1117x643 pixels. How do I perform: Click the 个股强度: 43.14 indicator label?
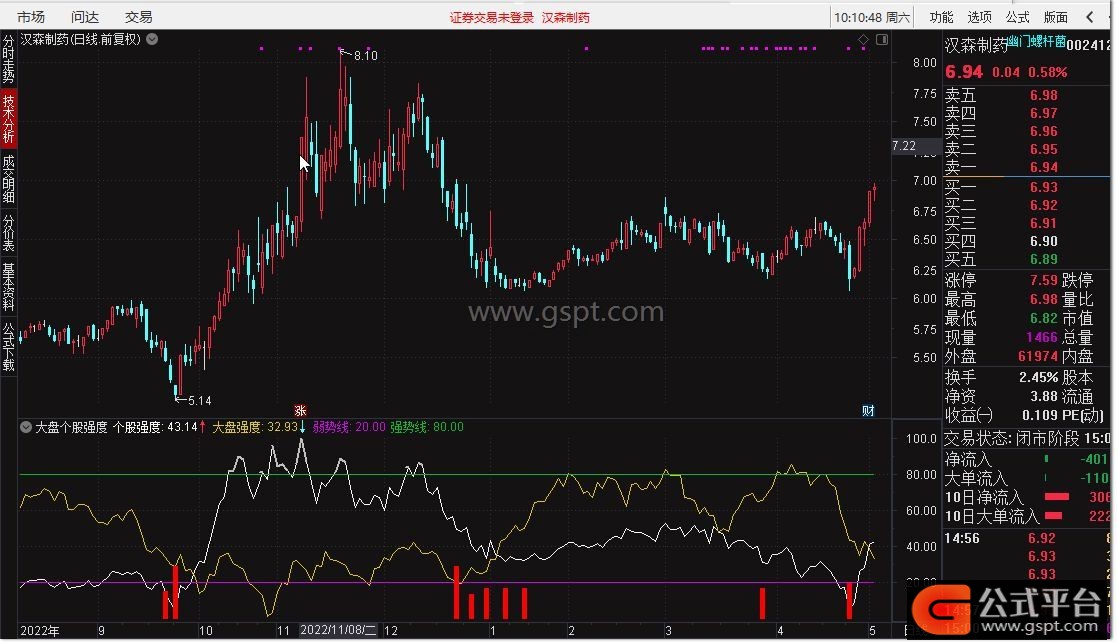(x=155, y=427)
